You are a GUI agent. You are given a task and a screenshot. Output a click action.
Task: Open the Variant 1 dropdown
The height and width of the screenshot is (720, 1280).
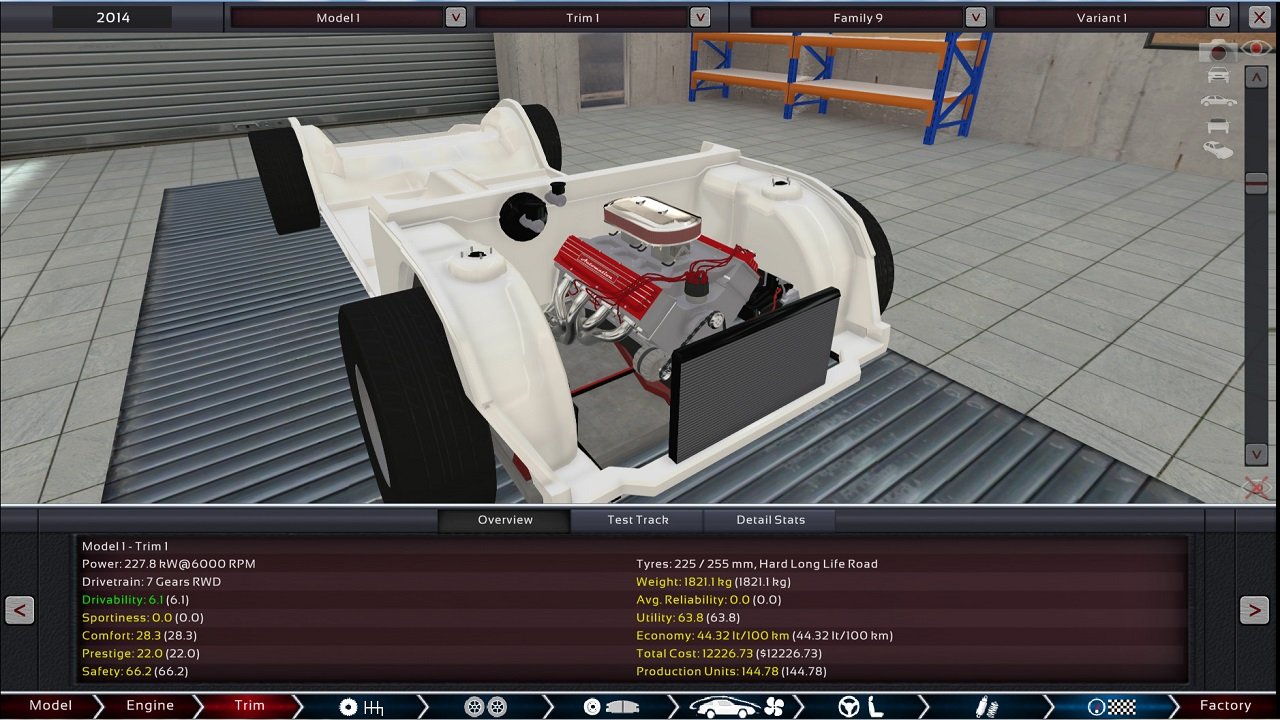pos(1219,17)
